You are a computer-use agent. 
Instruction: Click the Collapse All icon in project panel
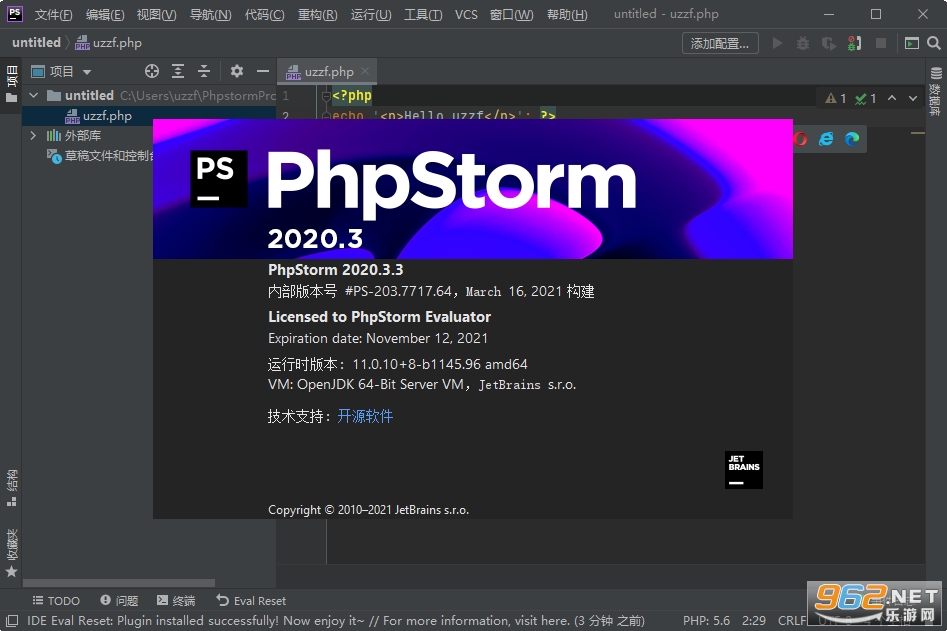point(204,71)
